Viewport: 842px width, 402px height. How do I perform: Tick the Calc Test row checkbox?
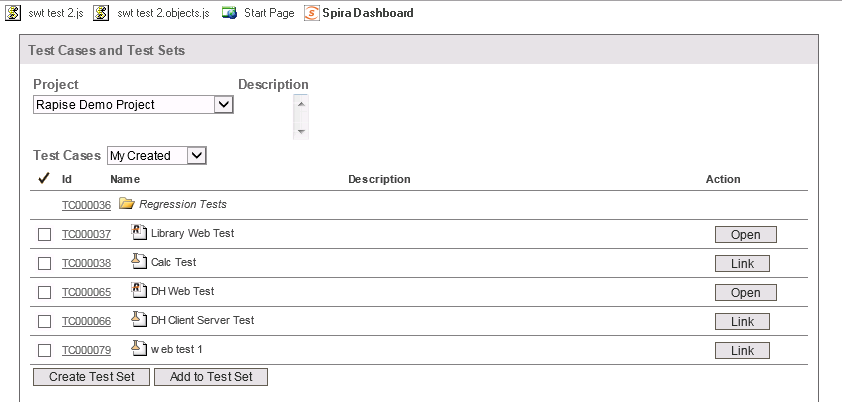44,264
